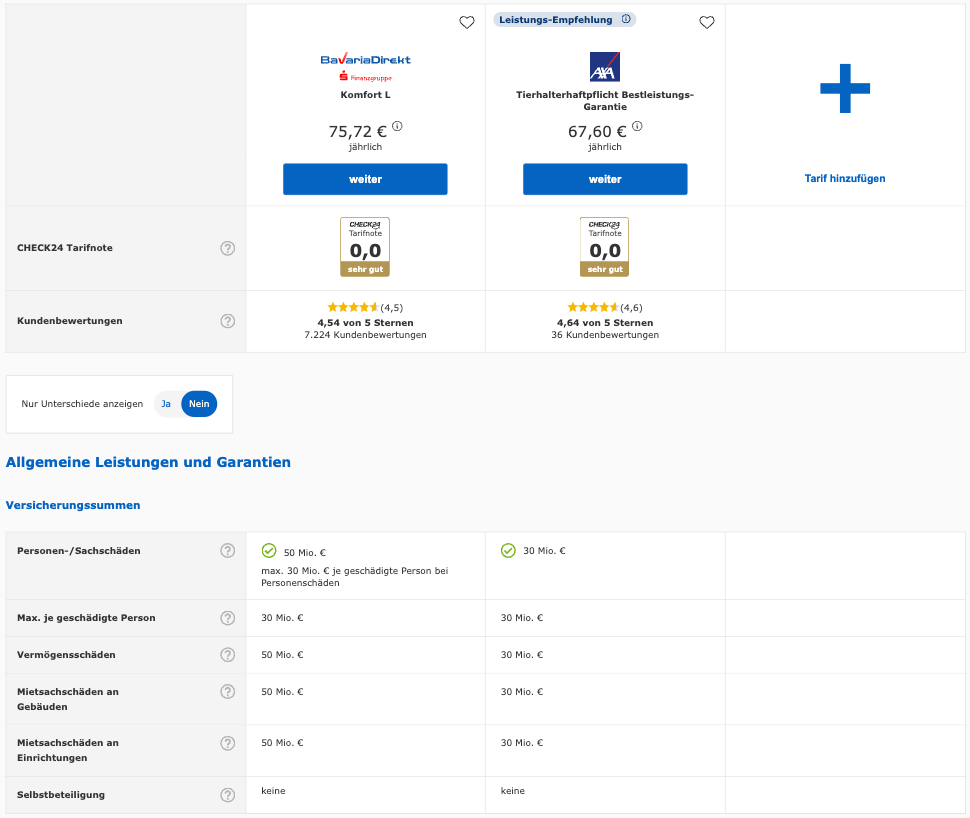Image resolution: width=970 pixels, height=818 pixels.
Task: Click info icon next to 67,60 € price
Action: click(637, 126)
